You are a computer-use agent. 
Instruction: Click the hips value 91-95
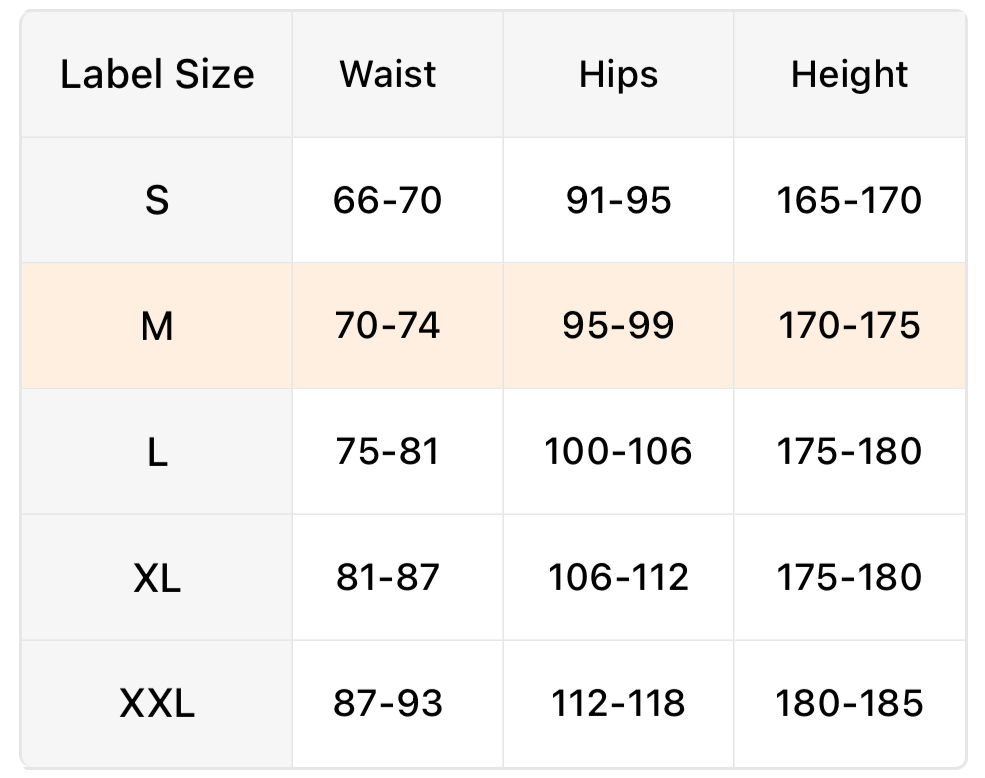click(618, 201)
